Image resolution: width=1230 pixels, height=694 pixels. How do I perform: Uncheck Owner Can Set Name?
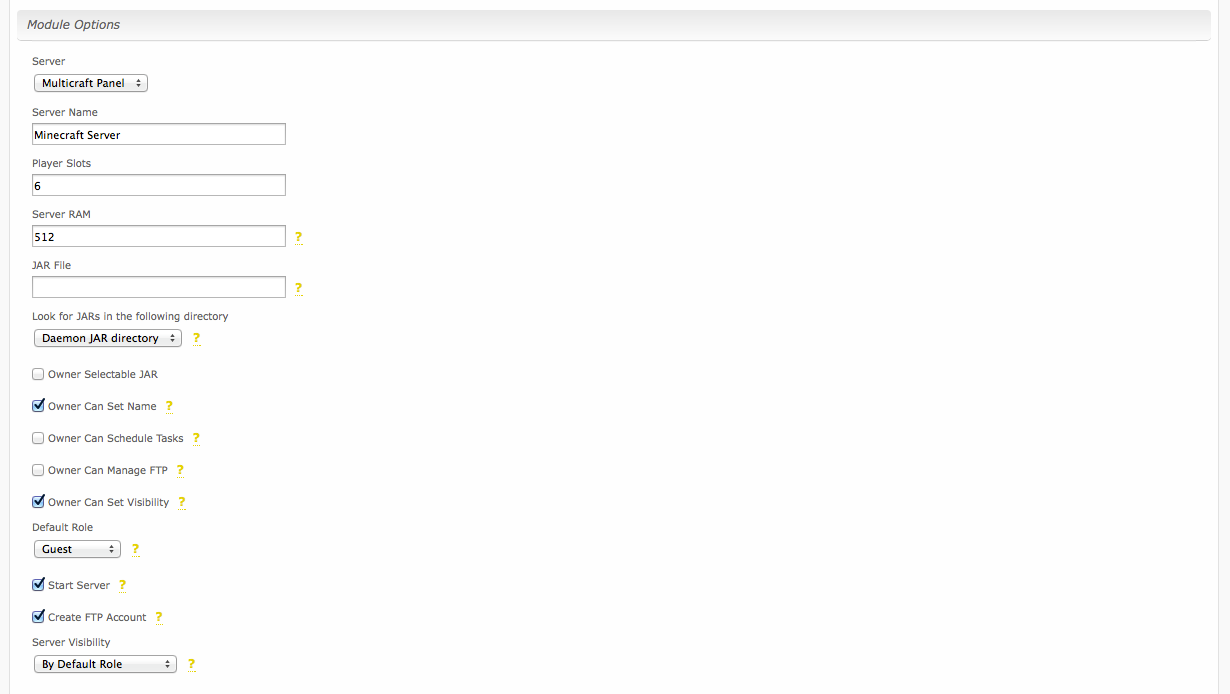38,406
